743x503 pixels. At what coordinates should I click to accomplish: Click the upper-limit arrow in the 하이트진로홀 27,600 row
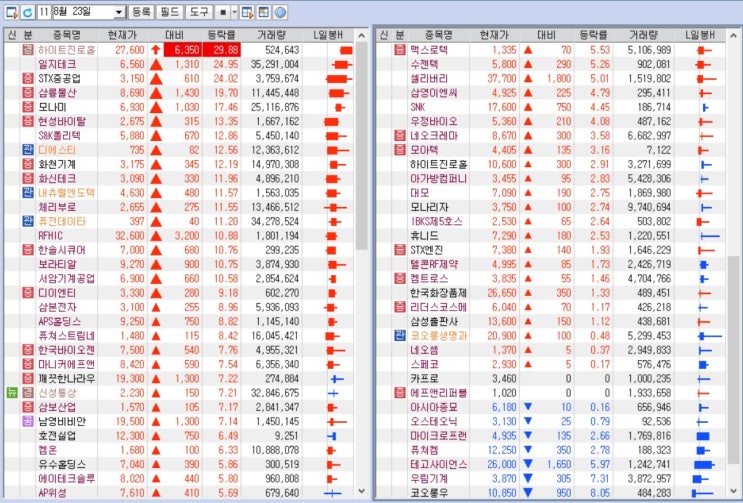tap(156, 50)
